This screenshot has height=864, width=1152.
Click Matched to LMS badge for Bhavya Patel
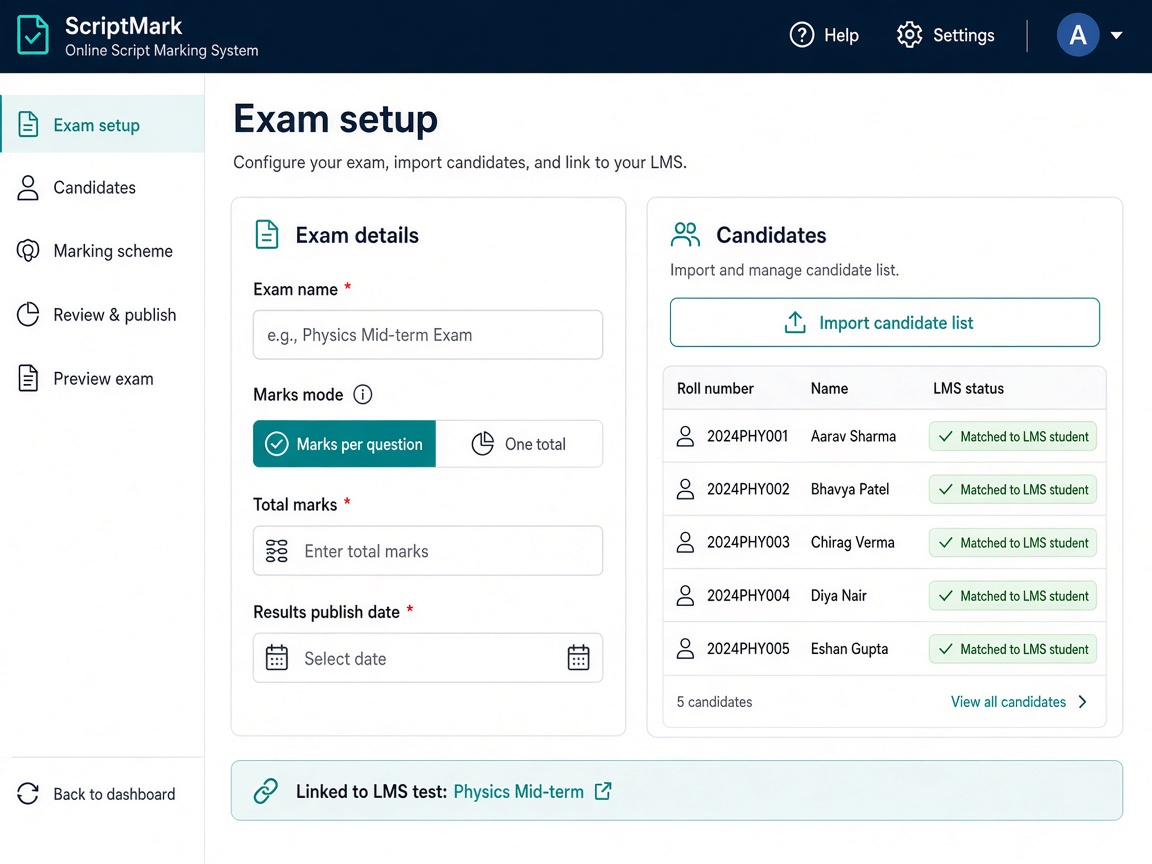click(1012, 489)
